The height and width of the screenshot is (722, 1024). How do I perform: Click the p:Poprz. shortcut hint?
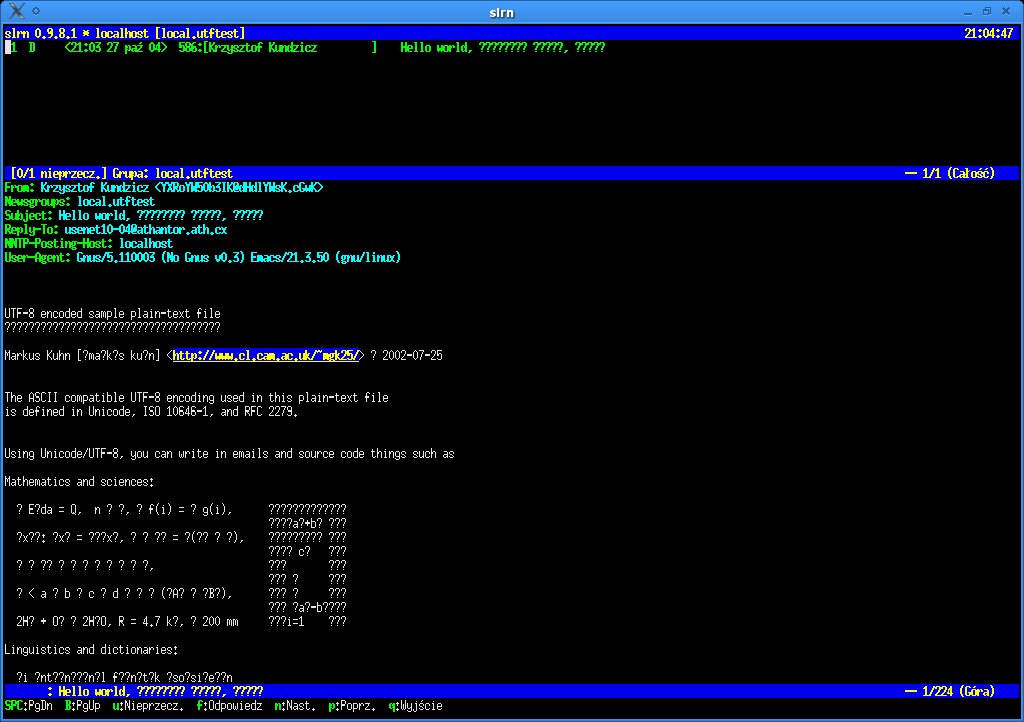[x=353, y=706]
